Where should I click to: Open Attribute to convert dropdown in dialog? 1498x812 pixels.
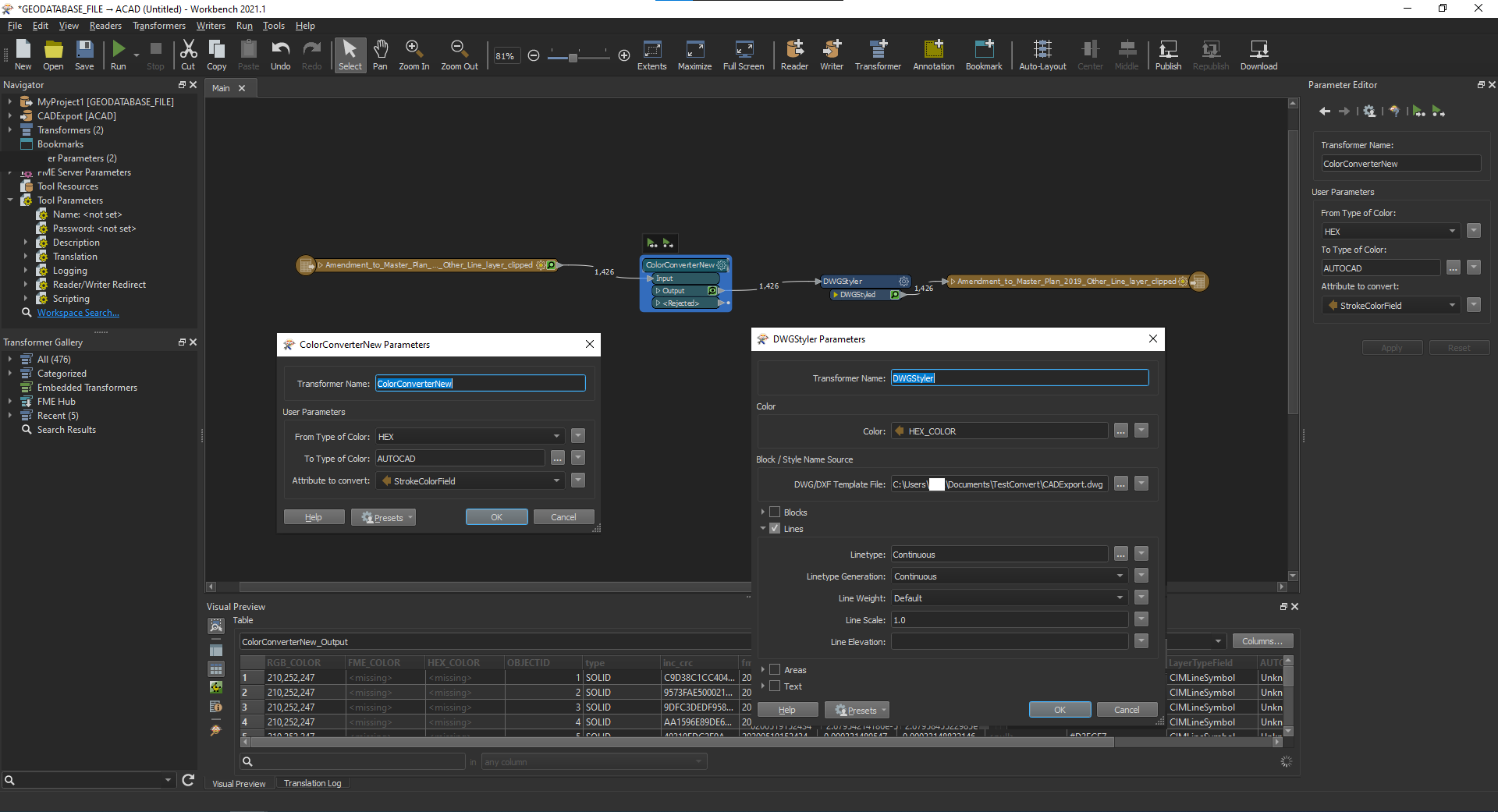pyautogui.click(x=470, y=480)
